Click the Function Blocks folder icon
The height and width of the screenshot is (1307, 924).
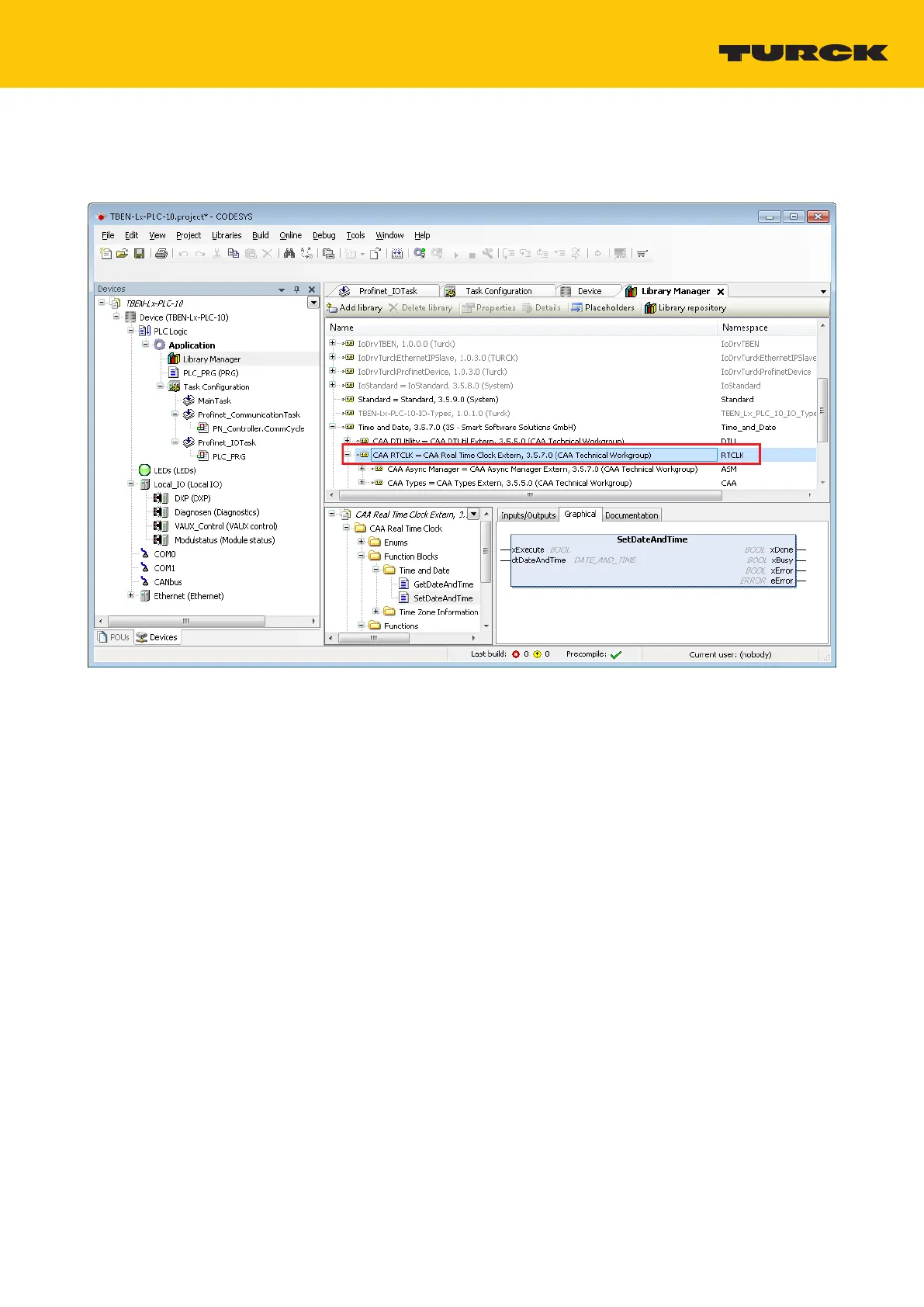375,556
